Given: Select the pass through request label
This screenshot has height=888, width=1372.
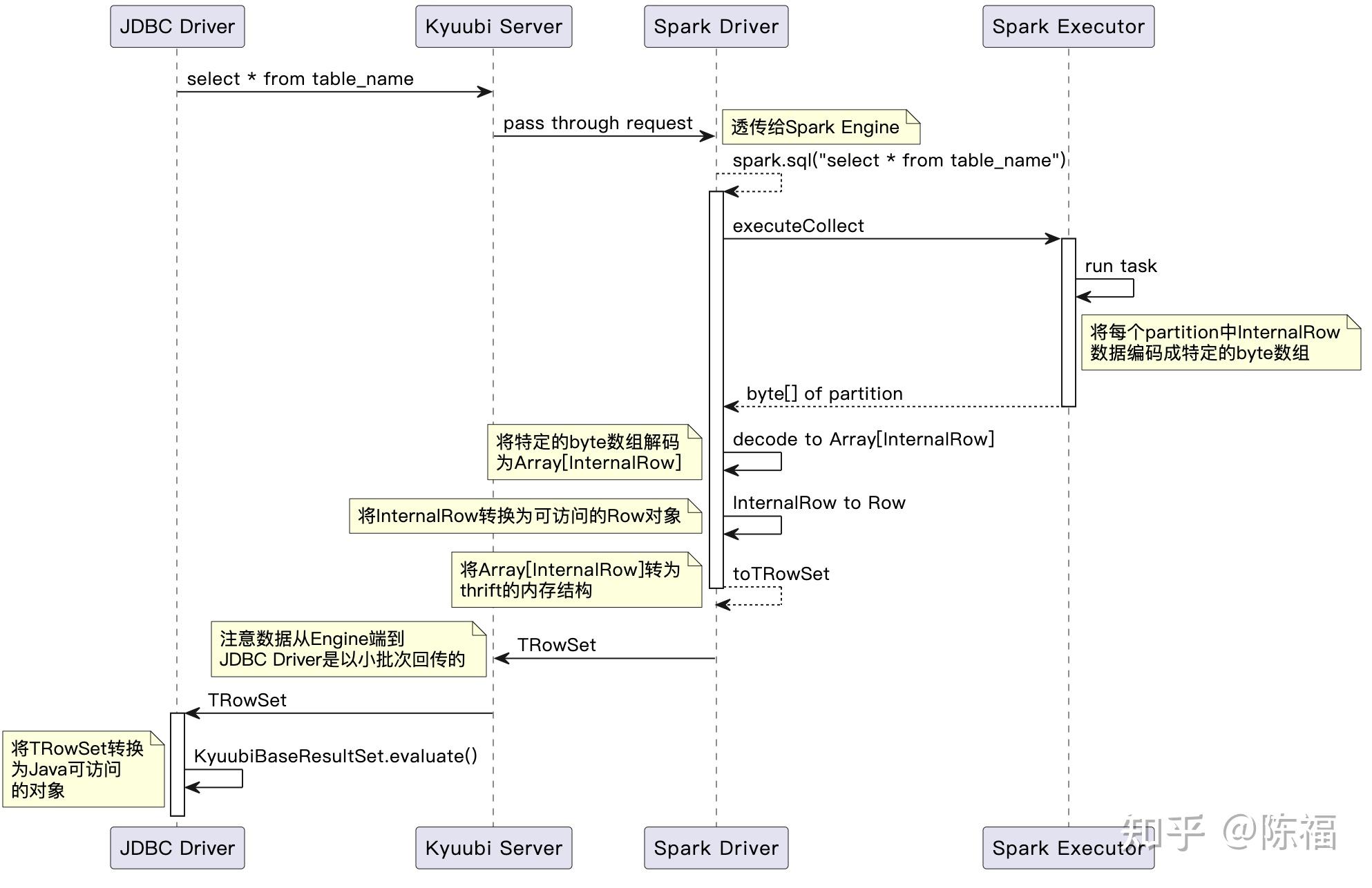Looking at the screenshot, I should point(598,123).
